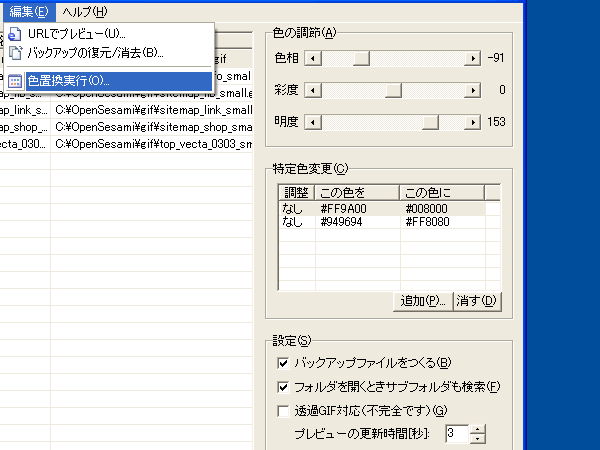Enable 透過GIF対応(不完全です)(G) checkbox

pos(283,411)
